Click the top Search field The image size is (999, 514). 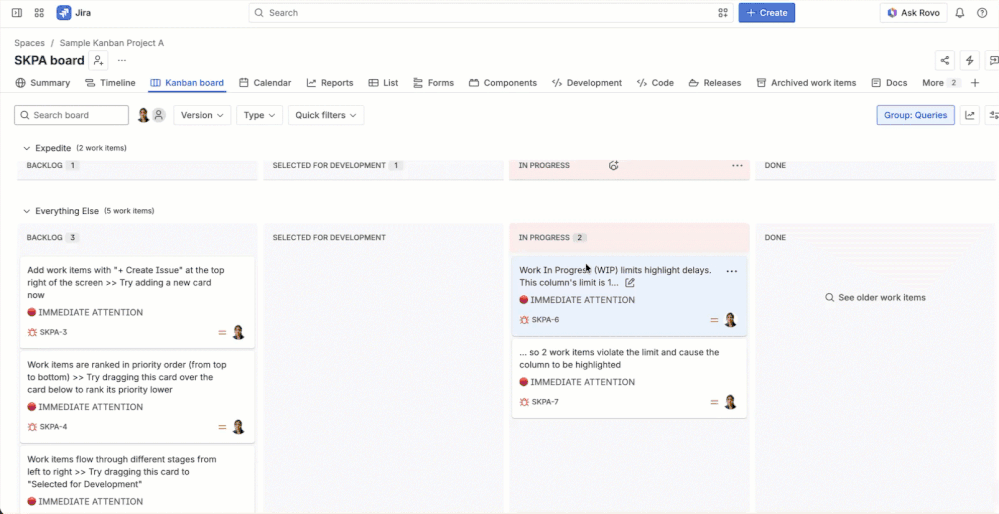point(491,13)
